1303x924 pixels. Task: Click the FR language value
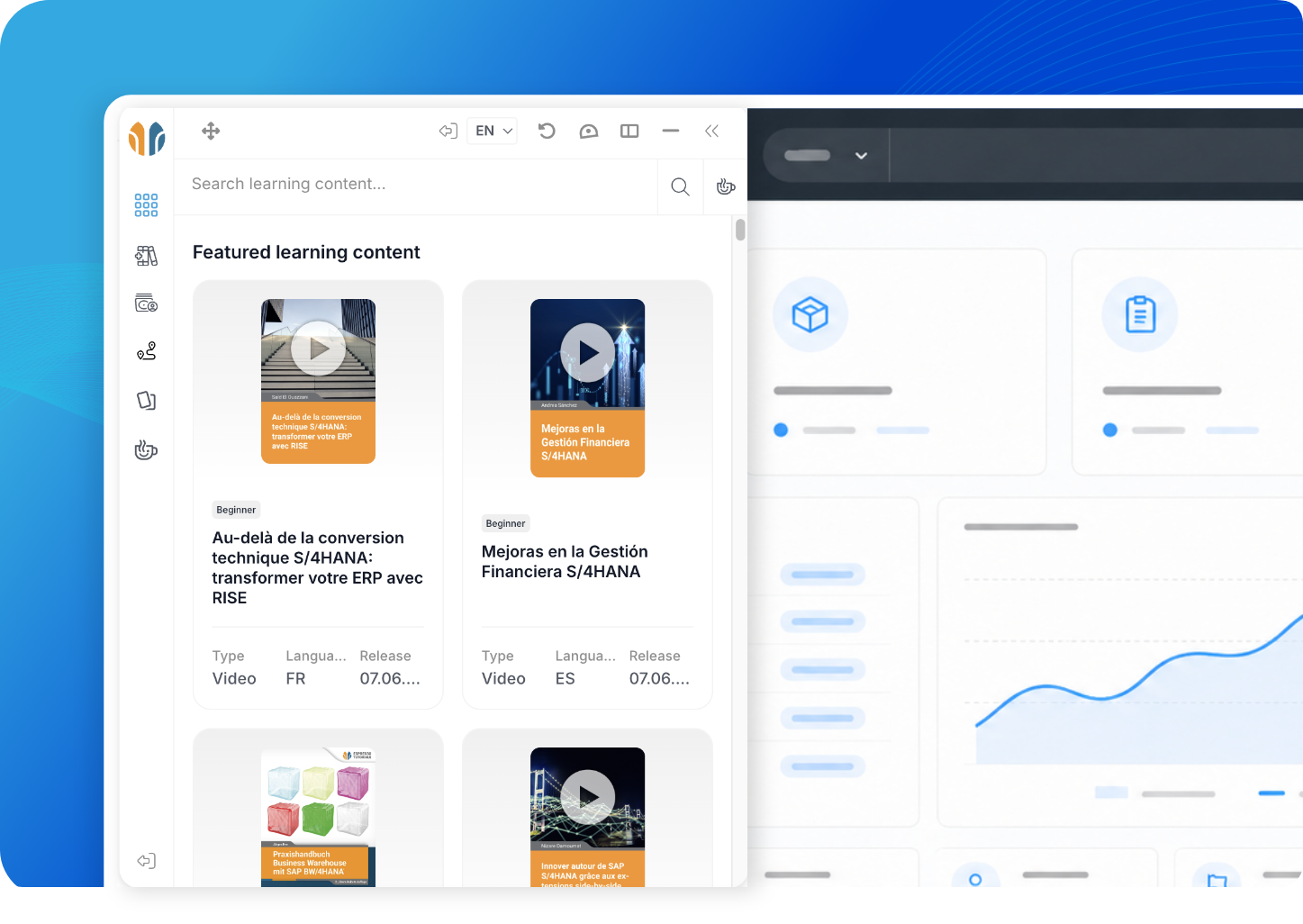(296, 679)
